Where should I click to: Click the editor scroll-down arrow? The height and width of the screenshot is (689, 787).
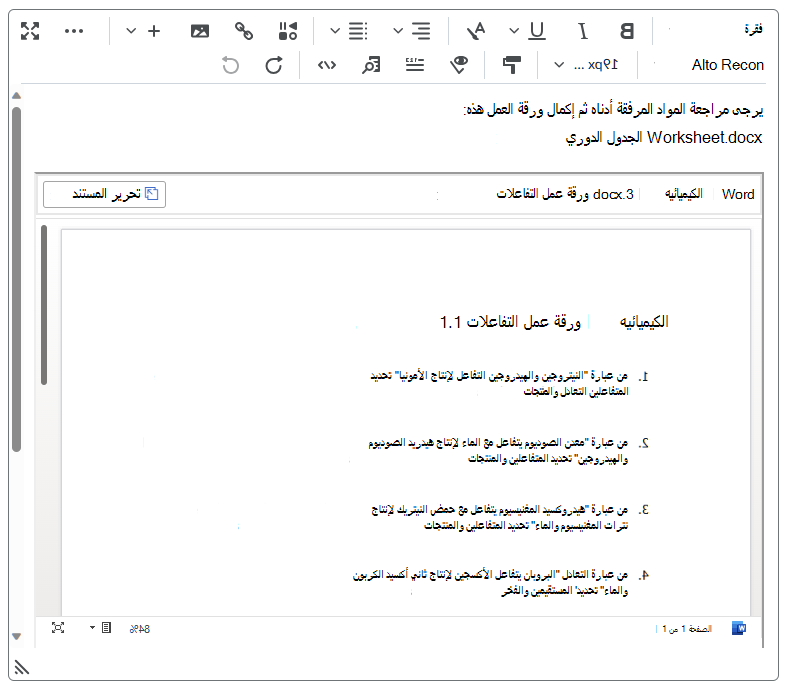pyautogui.click(x=17, y=636)
